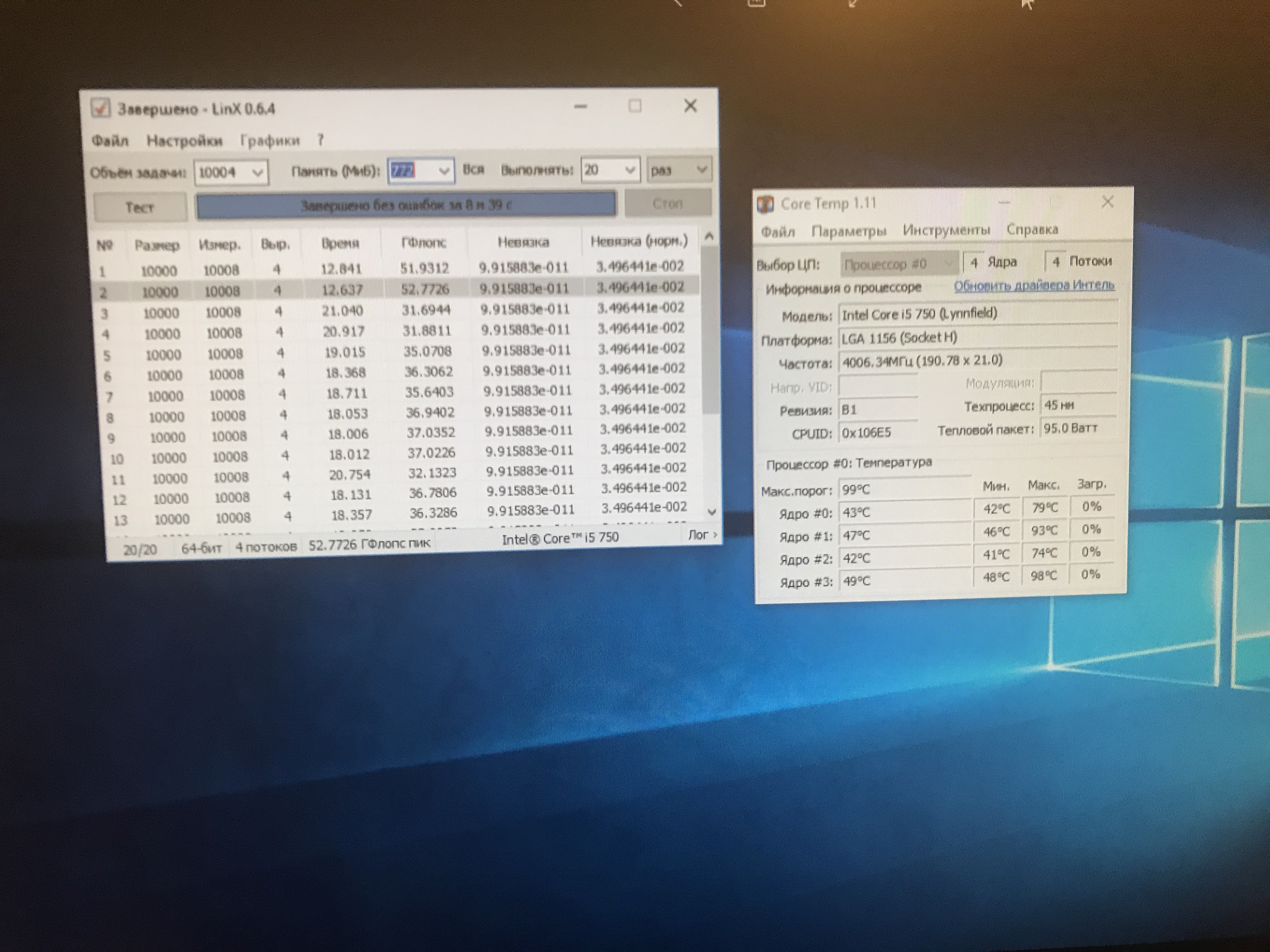Close the LinX window

690,105
